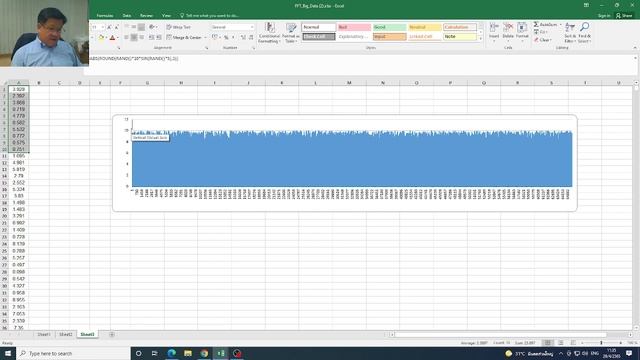
Task: Expand the font size dropdown
Action: [103, 27]
